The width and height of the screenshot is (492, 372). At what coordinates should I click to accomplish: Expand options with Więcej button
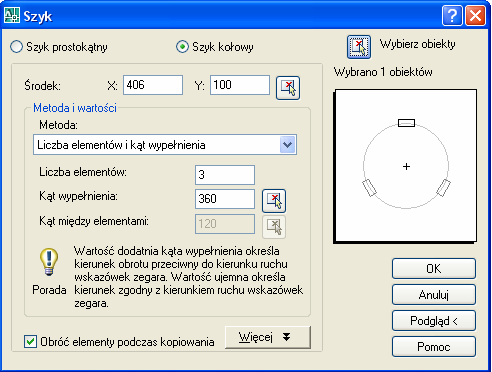point(268,337)
